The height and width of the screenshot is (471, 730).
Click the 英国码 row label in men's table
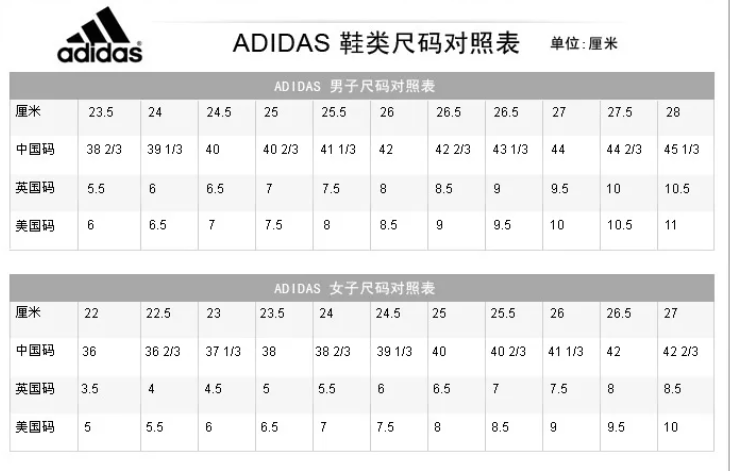point(35,187)
